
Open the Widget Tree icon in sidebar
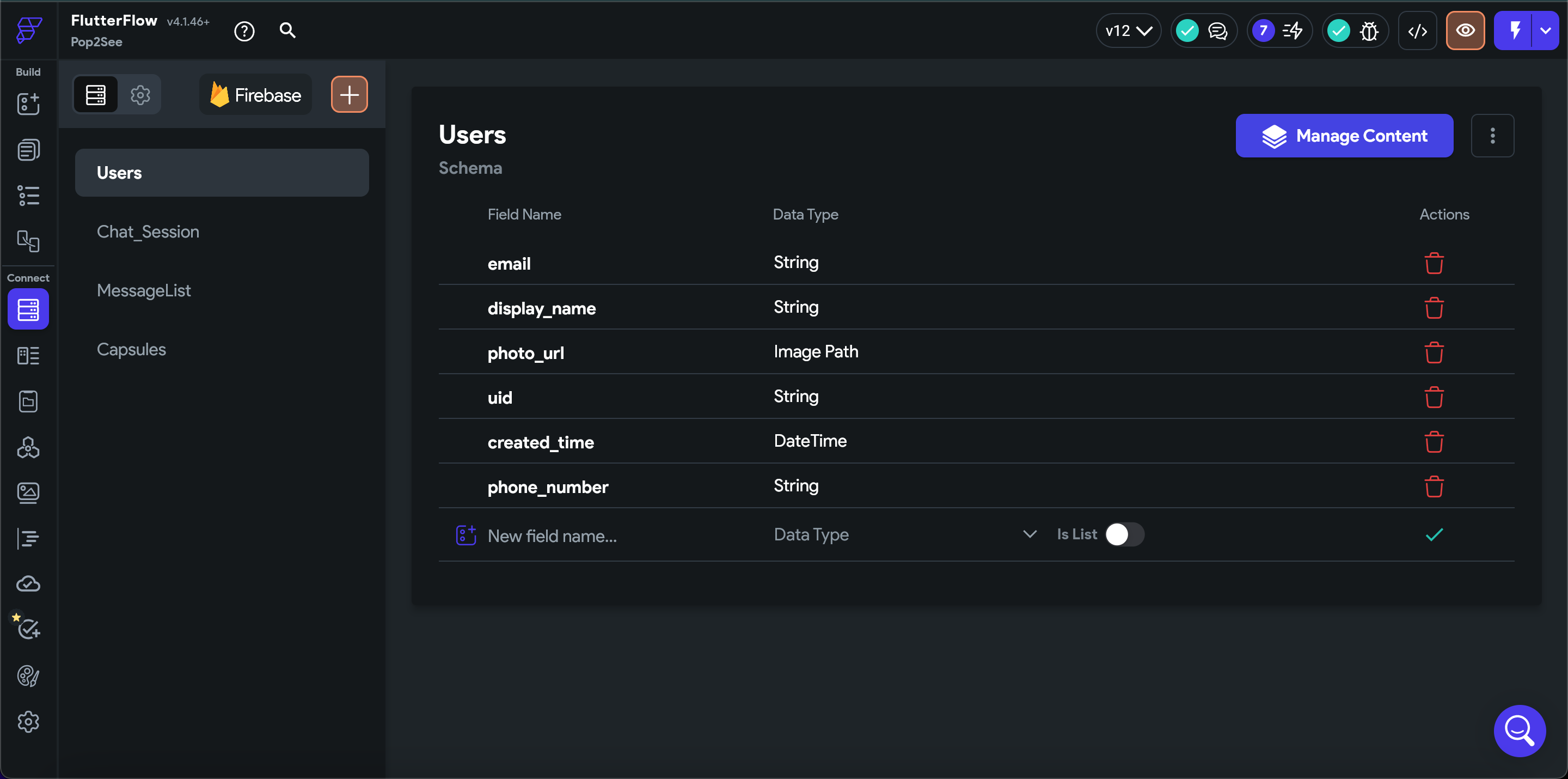tap(28, 196)
